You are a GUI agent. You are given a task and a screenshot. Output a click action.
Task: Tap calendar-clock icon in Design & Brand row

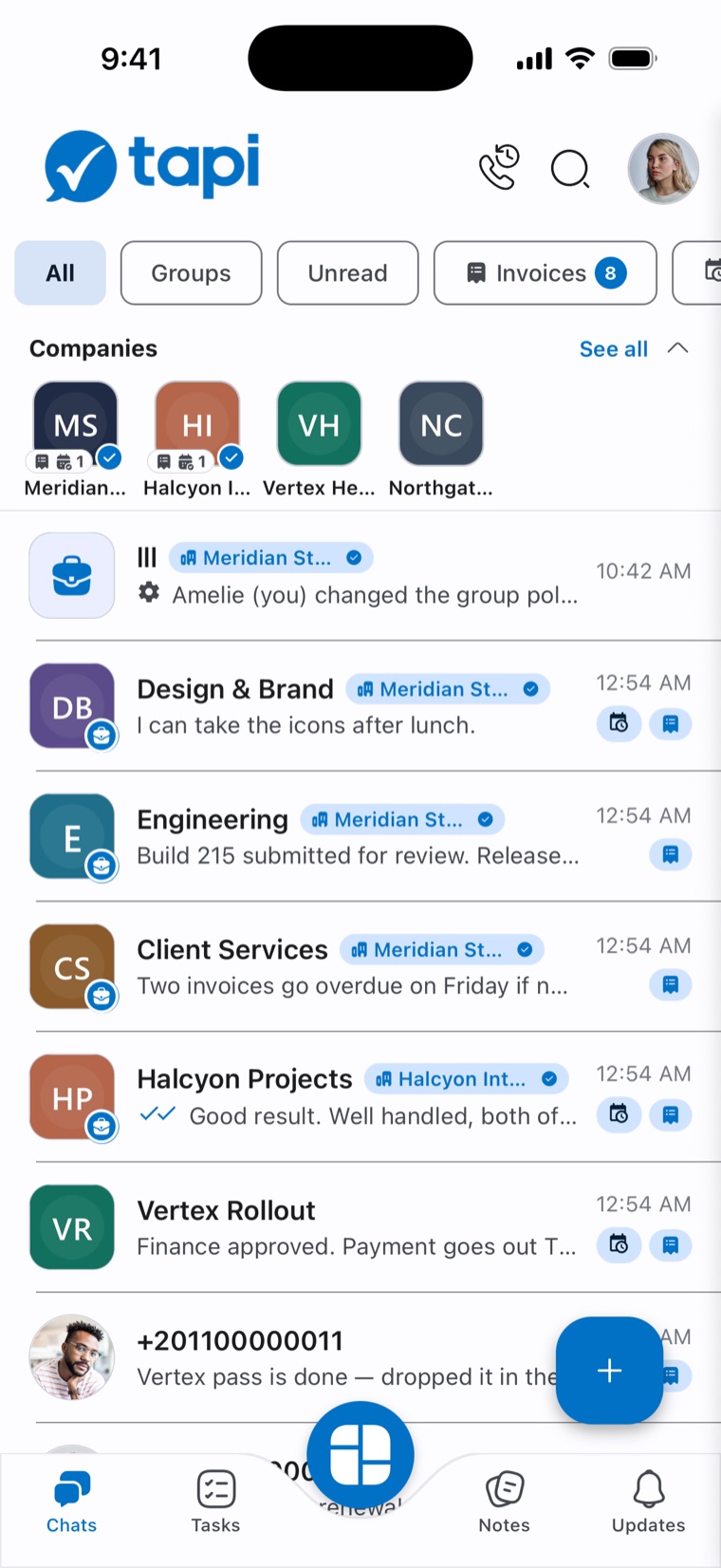click(619, 723)
